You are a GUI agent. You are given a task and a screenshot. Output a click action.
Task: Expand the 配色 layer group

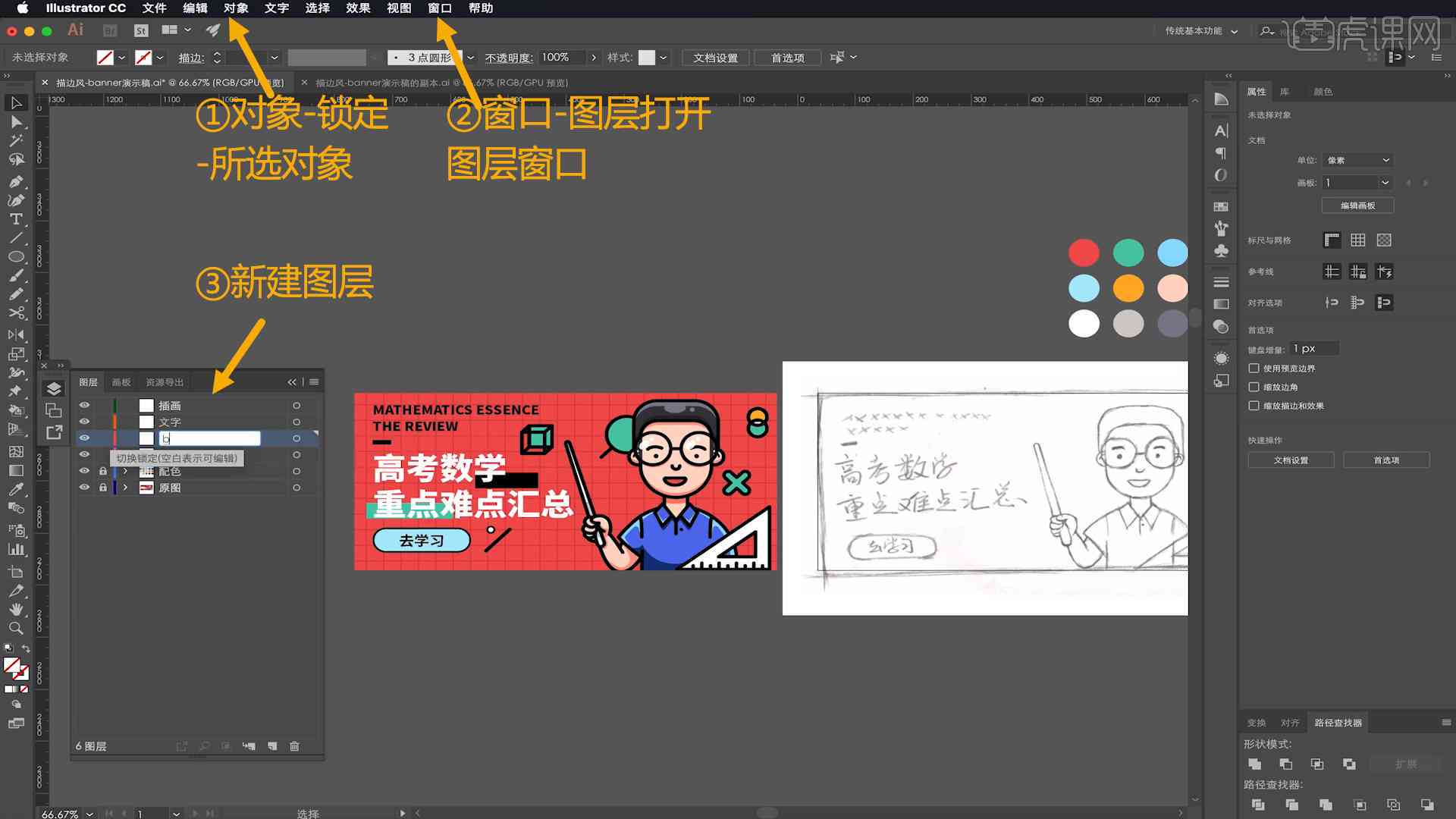(123, 471)
